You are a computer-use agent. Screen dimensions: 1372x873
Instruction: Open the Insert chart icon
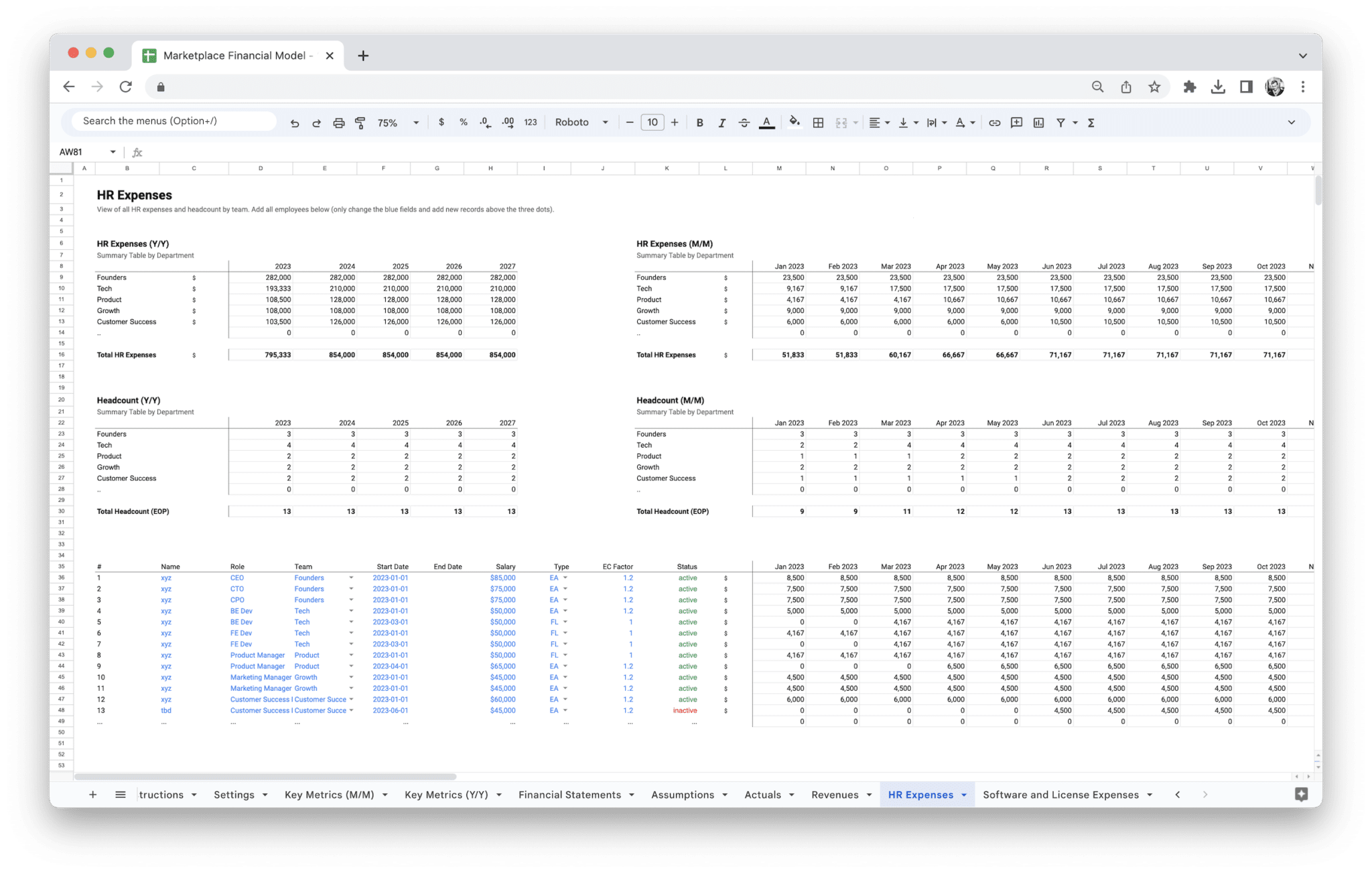(x=1038, y=123)
